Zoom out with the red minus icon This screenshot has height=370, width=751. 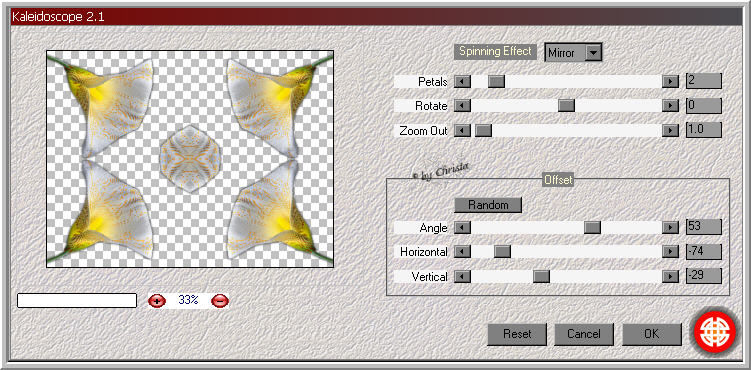coord(220,301)
